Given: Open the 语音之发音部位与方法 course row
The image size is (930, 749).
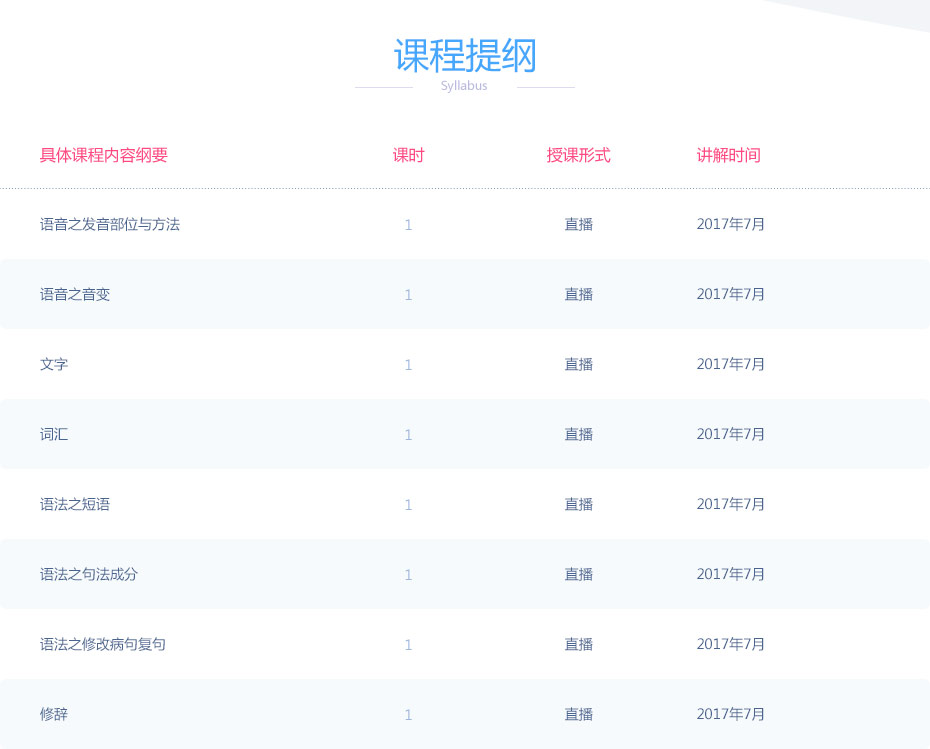Looking at the screenshot, I should click(465, 224).
